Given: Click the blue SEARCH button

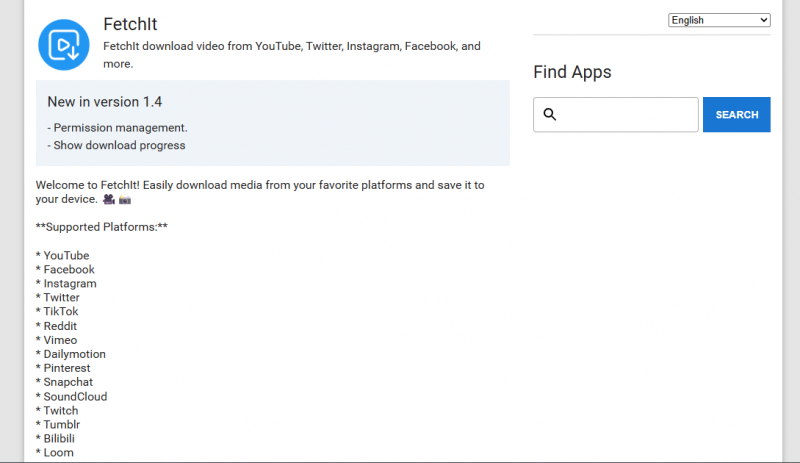Looking at the screenshot, I should click(736, 114).
